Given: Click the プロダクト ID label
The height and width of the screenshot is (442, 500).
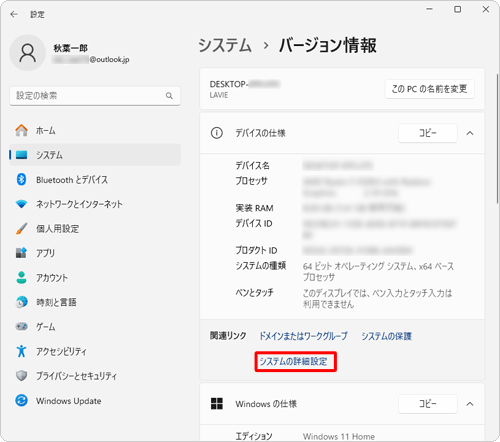Looking at the screenshot, I should pos(256,250).
